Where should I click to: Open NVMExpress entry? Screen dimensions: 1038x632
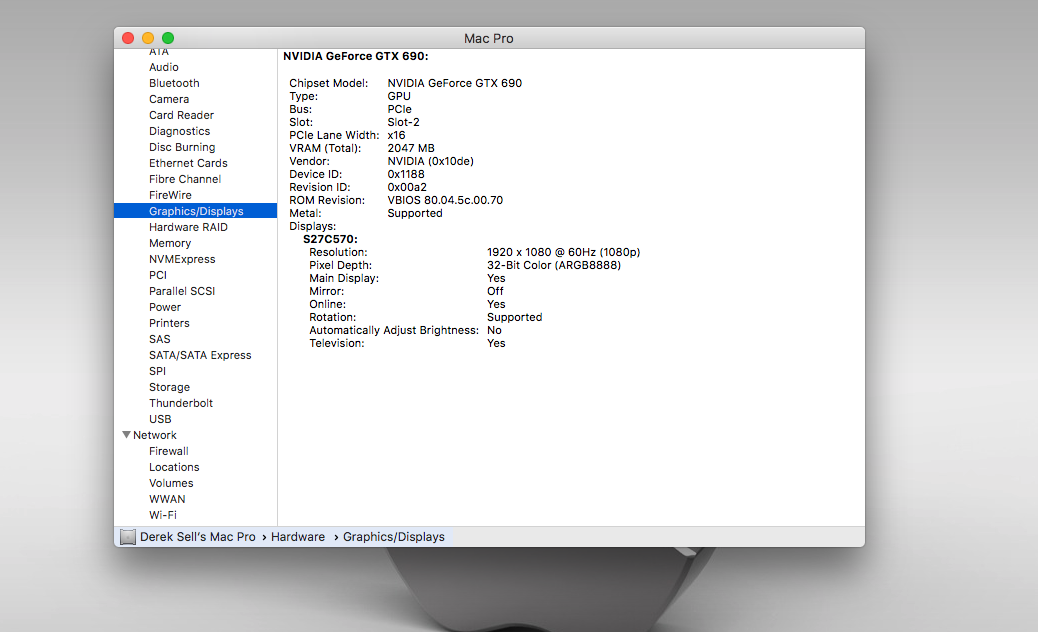pyautogui.click(x=182, y=259)
